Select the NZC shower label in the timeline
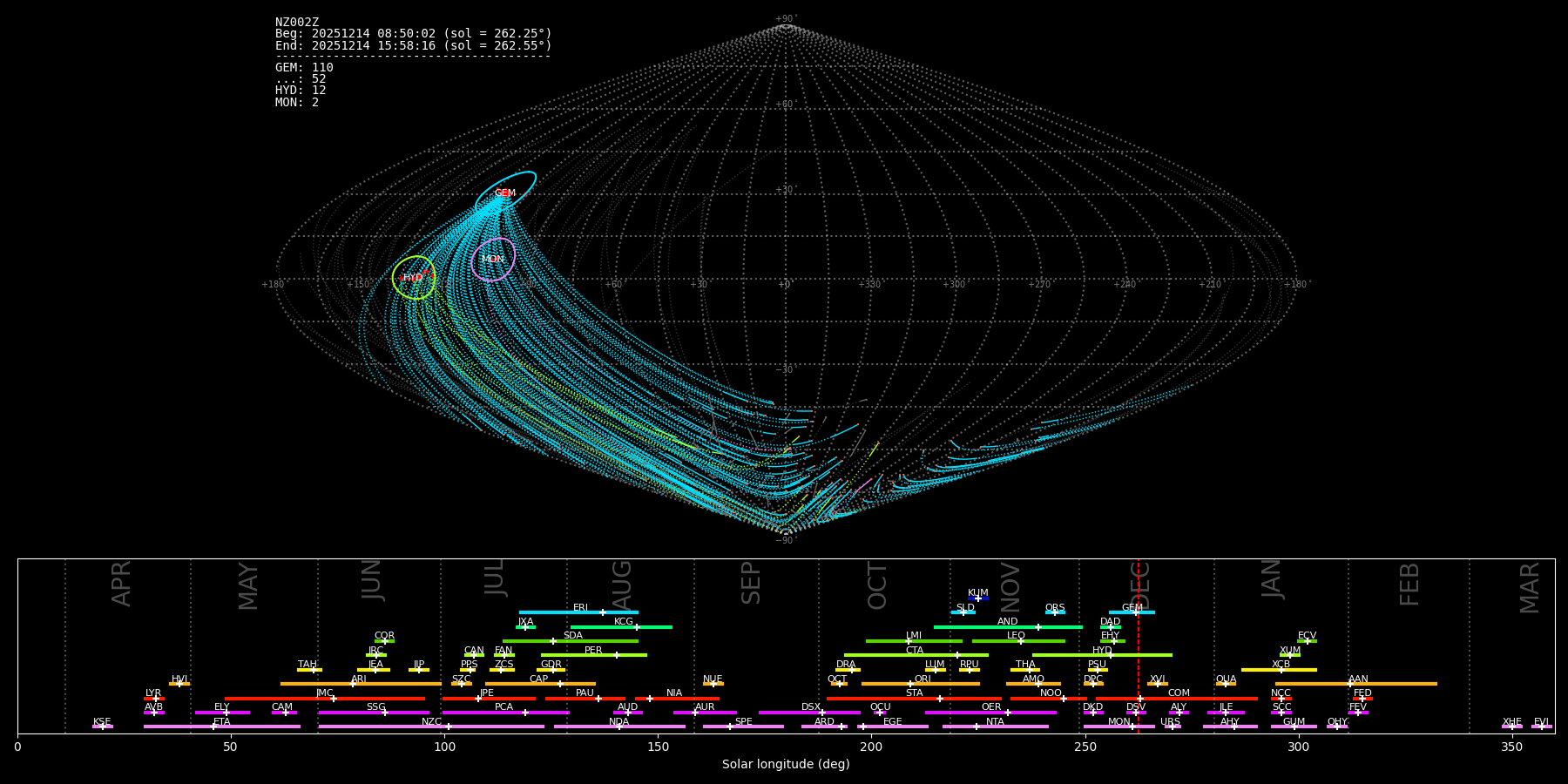 pos(432,721)
